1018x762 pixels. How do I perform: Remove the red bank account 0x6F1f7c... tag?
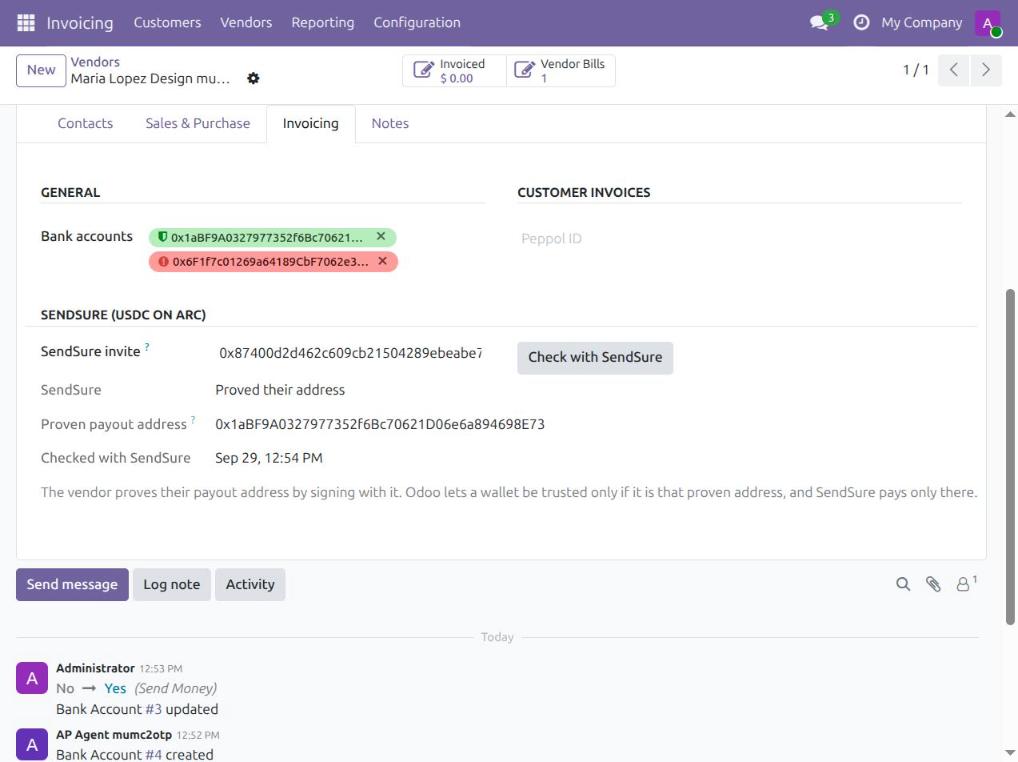382,261
